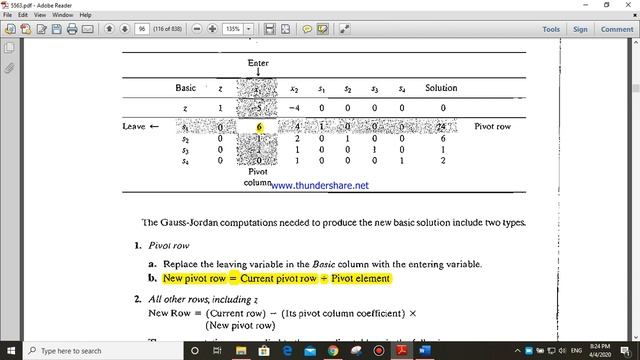Click the Create PDF toolbar icon

point(26,29)
